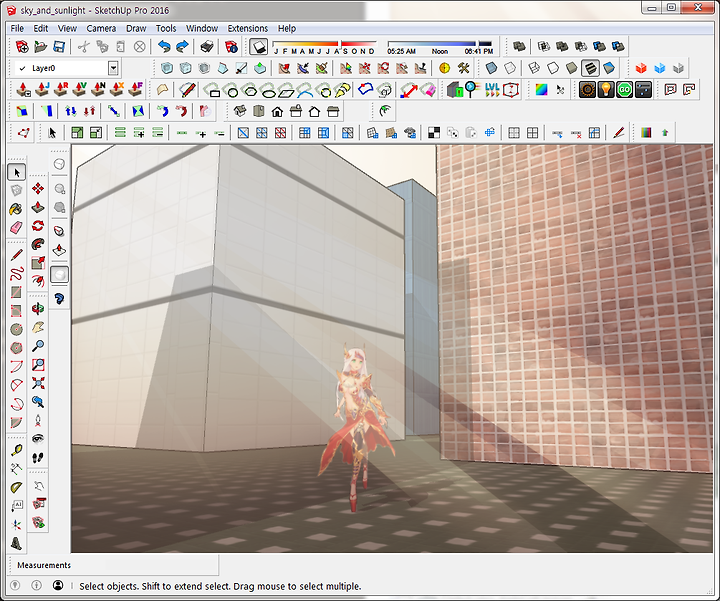
Task: Click the Print icon
Action: pos(207,46)
